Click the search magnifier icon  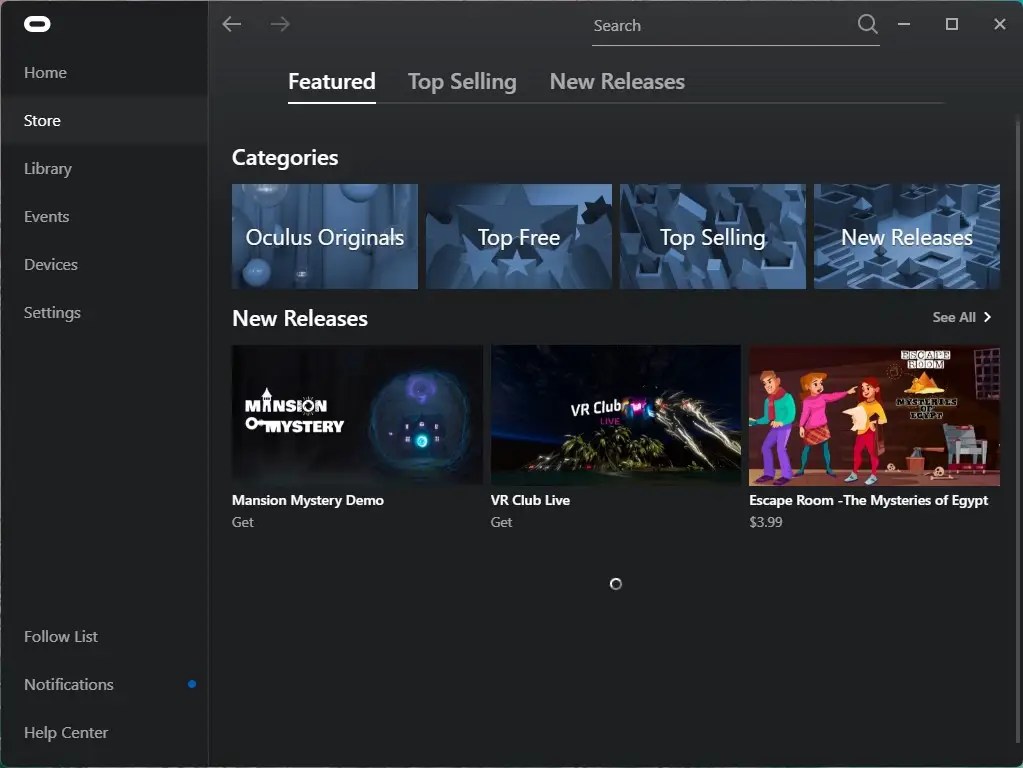(x=866, y=24)
